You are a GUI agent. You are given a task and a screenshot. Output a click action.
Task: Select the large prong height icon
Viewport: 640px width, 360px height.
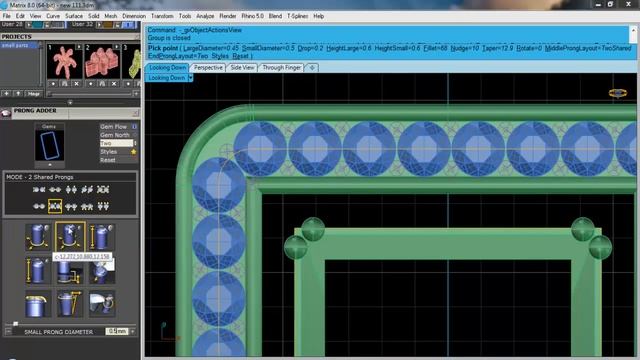[102, 237]
